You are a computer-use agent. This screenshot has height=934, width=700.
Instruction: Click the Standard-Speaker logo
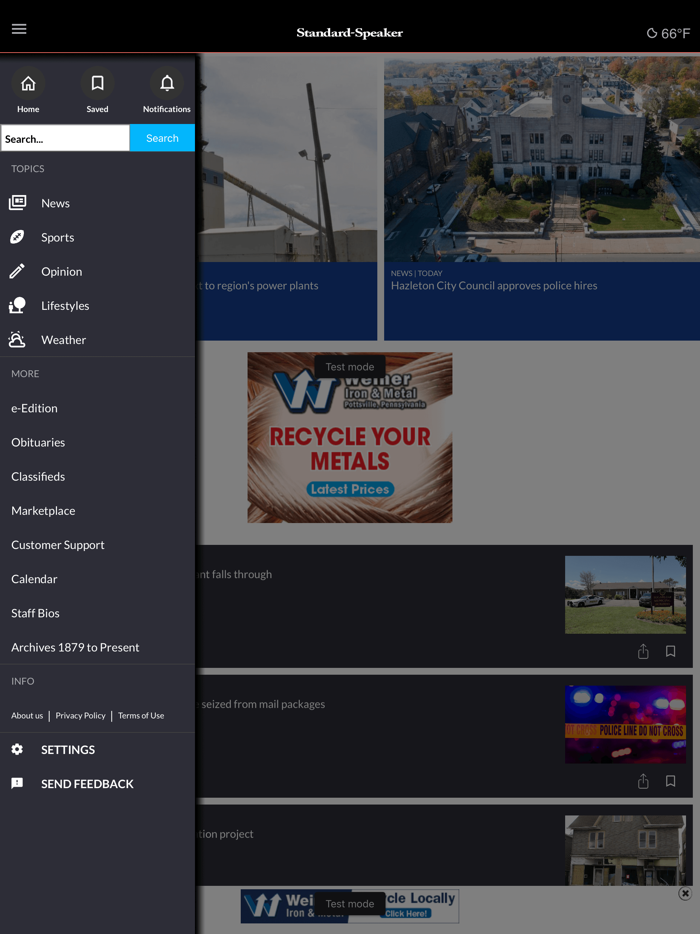tap(350, 33)
